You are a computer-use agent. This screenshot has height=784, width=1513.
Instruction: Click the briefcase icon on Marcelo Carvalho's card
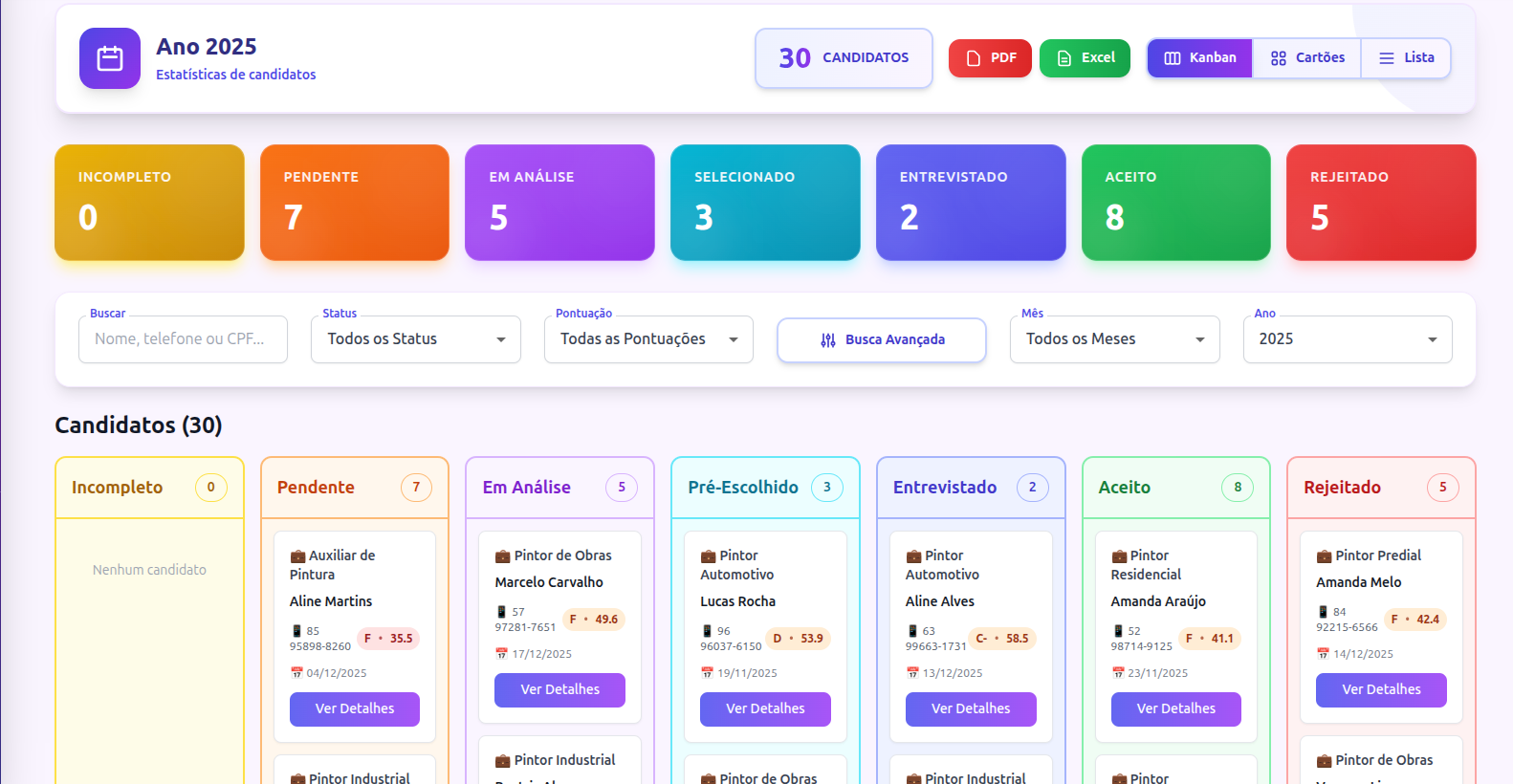coord(502,556)
